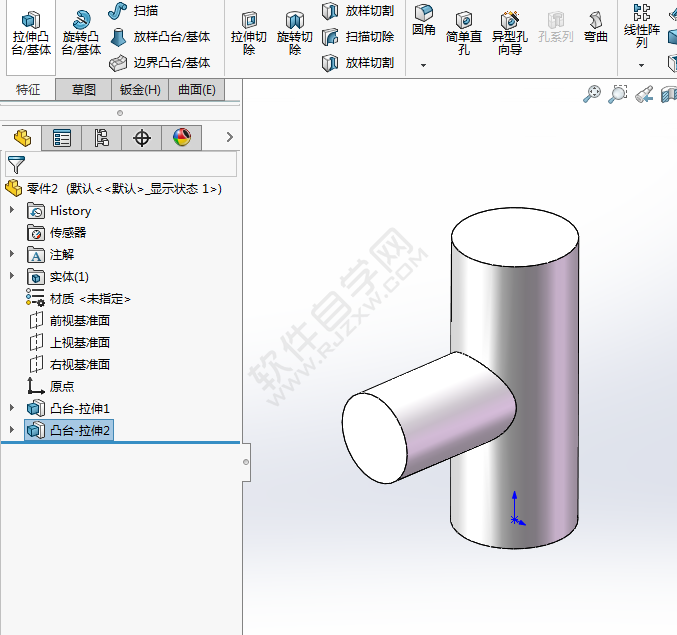Screen dimensions: 677x635
Task: Click the History folder label
Action: pyautogui.click(x=71, y=211)
